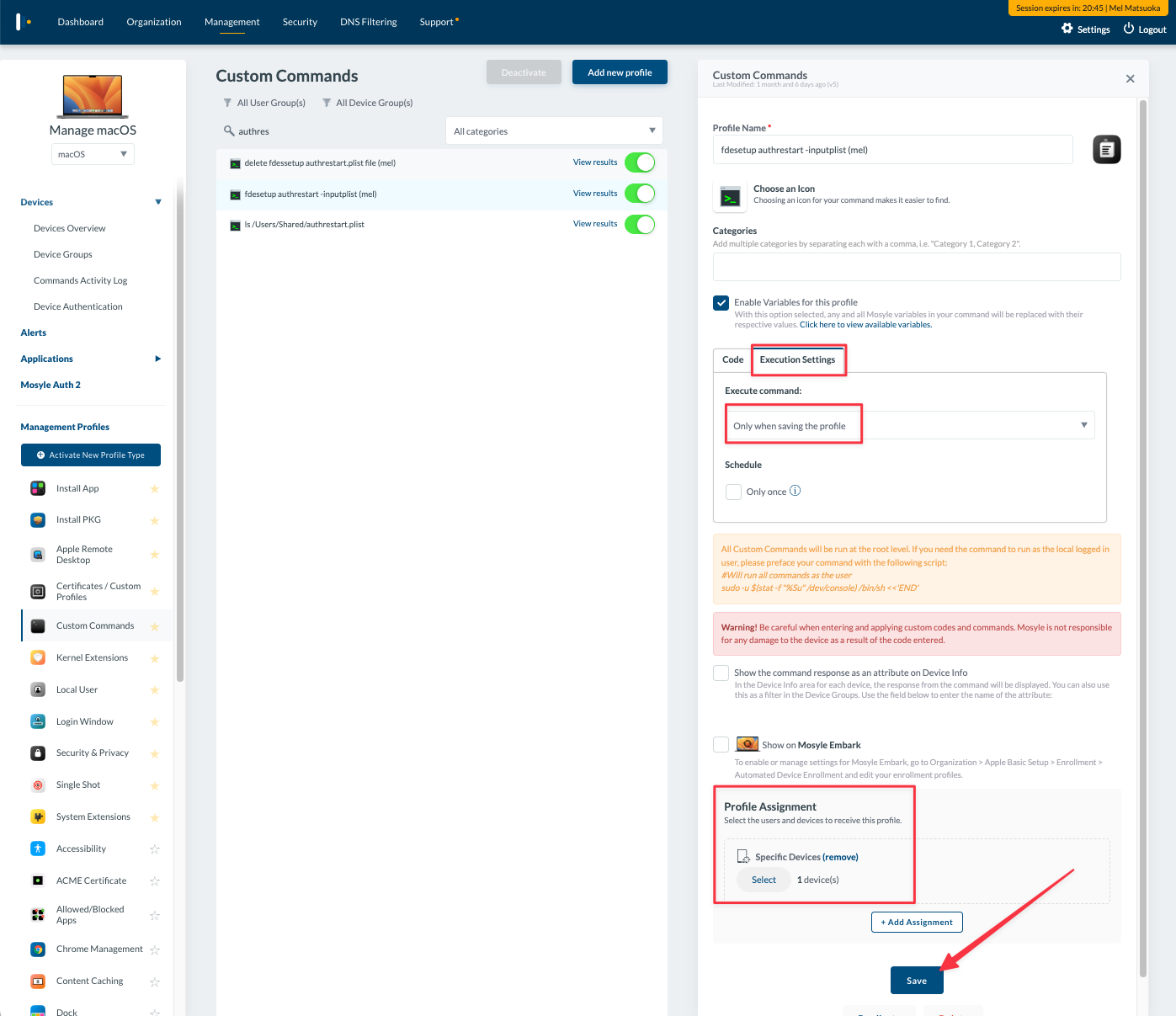Click the remove link for Specific Devices
Viewport: 1176px width, 1016px height.
840,857
